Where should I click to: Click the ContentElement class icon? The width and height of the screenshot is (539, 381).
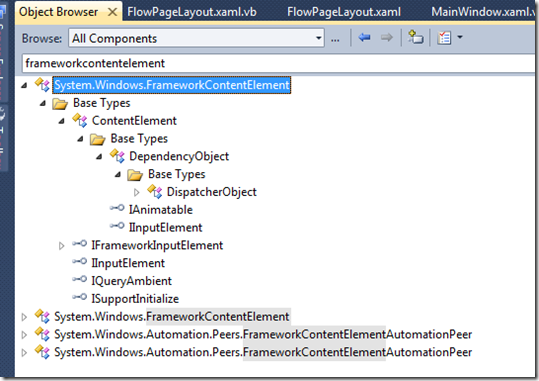coord(80,121)
